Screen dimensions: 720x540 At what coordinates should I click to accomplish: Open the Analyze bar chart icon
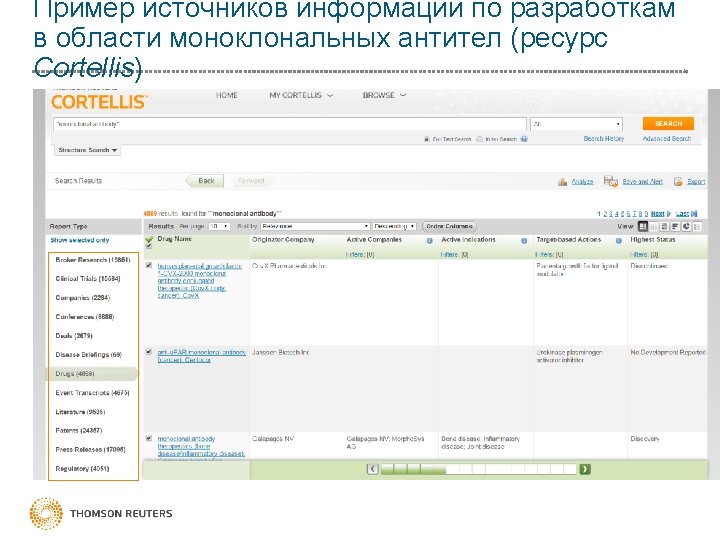click(562, 182)
